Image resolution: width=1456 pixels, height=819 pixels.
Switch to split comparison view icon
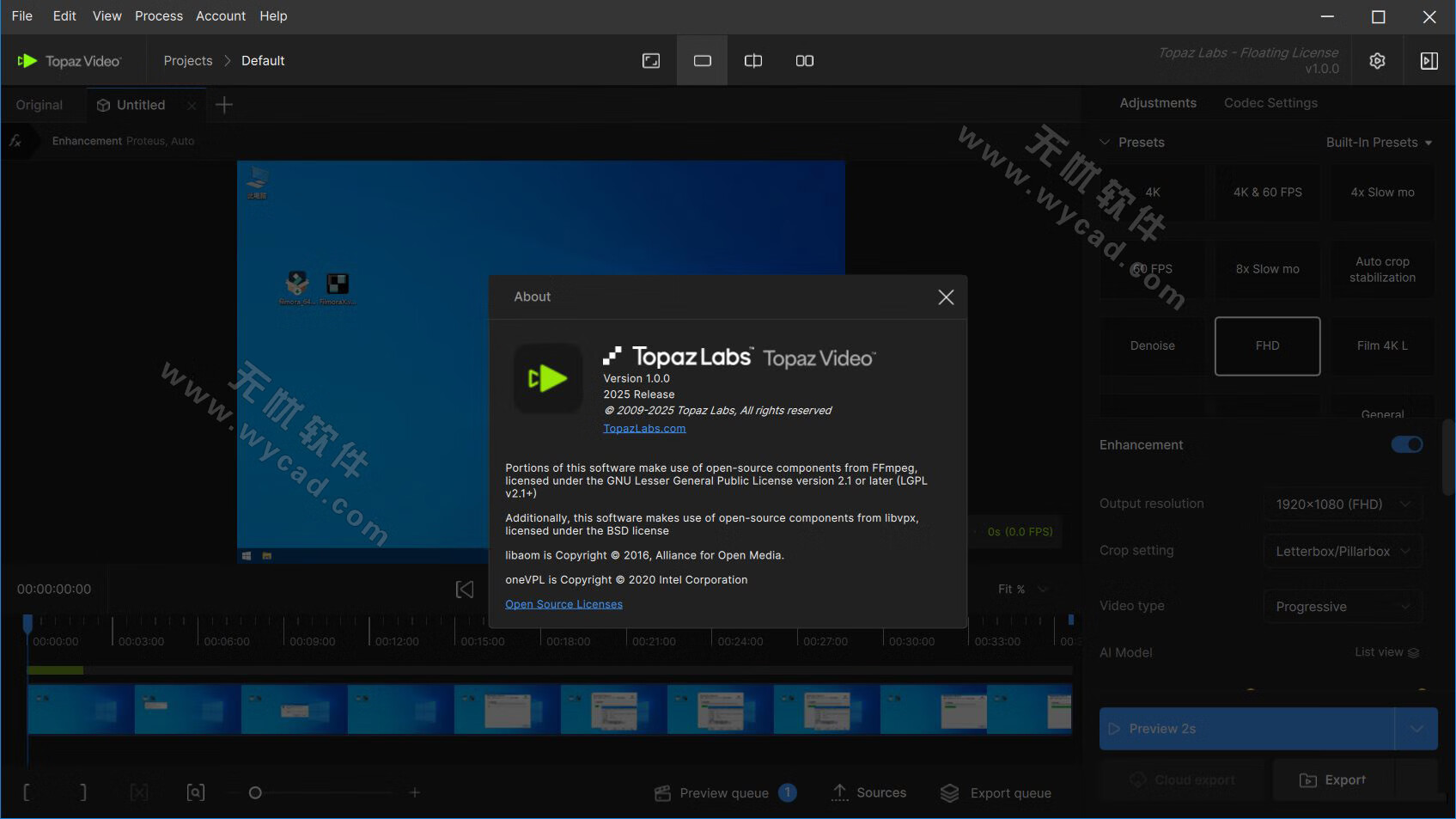pos(753,60)
